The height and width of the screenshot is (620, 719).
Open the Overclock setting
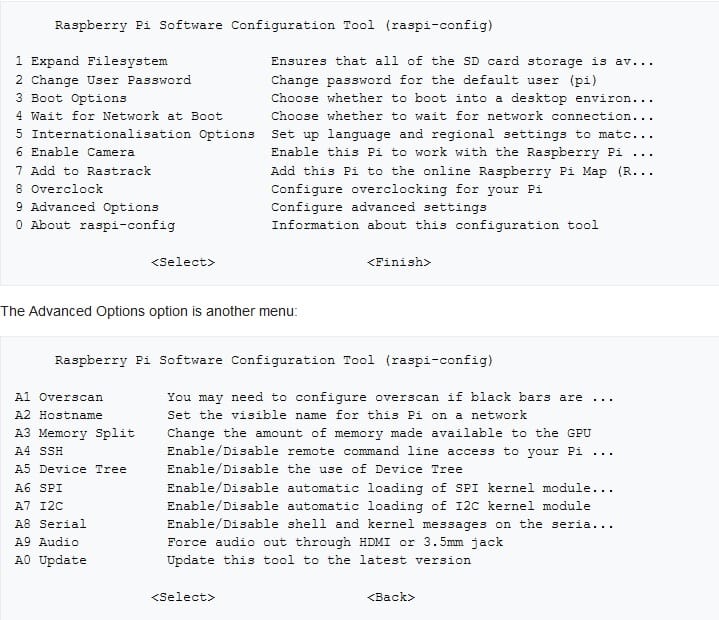pos(59,189)
